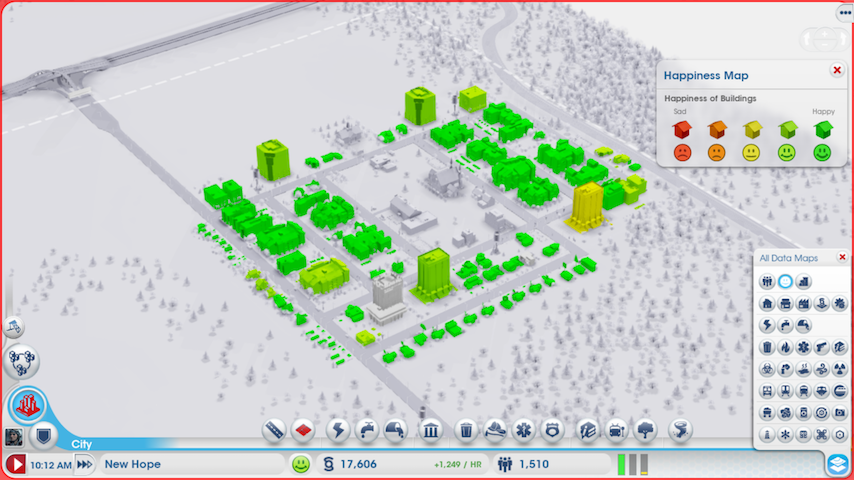854x480 pixels.
Task: Open population panel showing 1,510
Action: [x=551, y=464]
